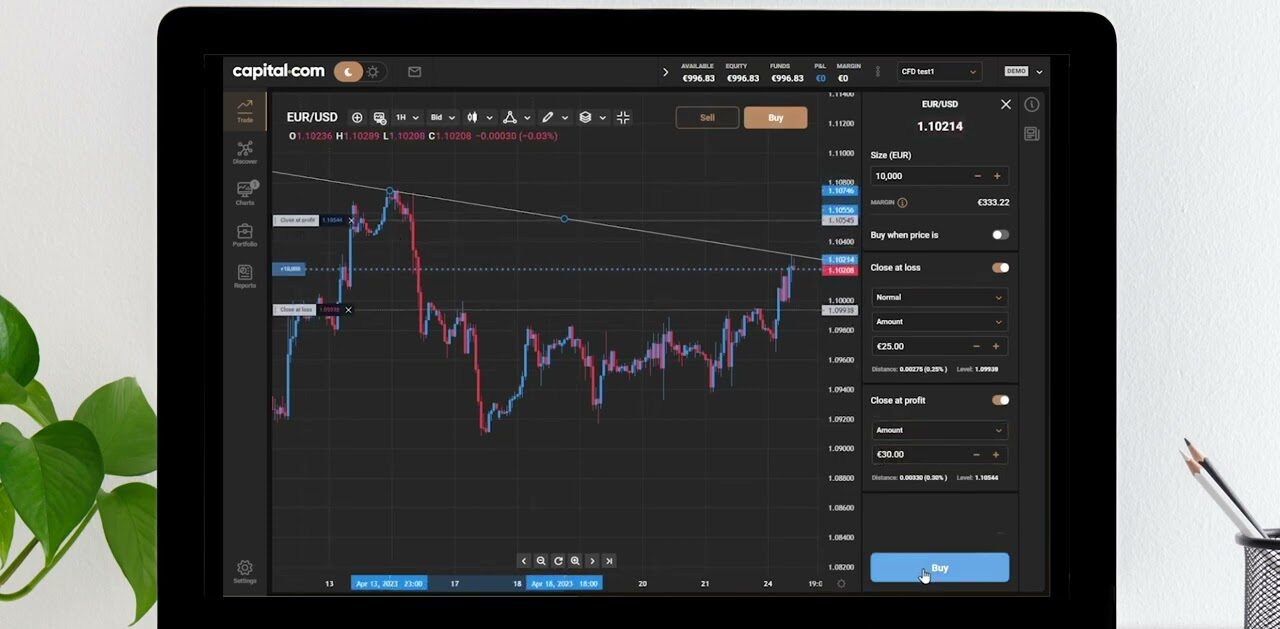1280x629 pixels.
Task: Decrease trade size with minus button
Action: [977, 176]
